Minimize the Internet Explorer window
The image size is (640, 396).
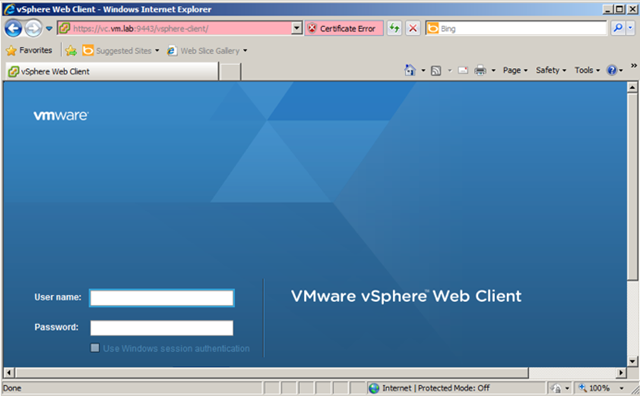tap(608, 9)
